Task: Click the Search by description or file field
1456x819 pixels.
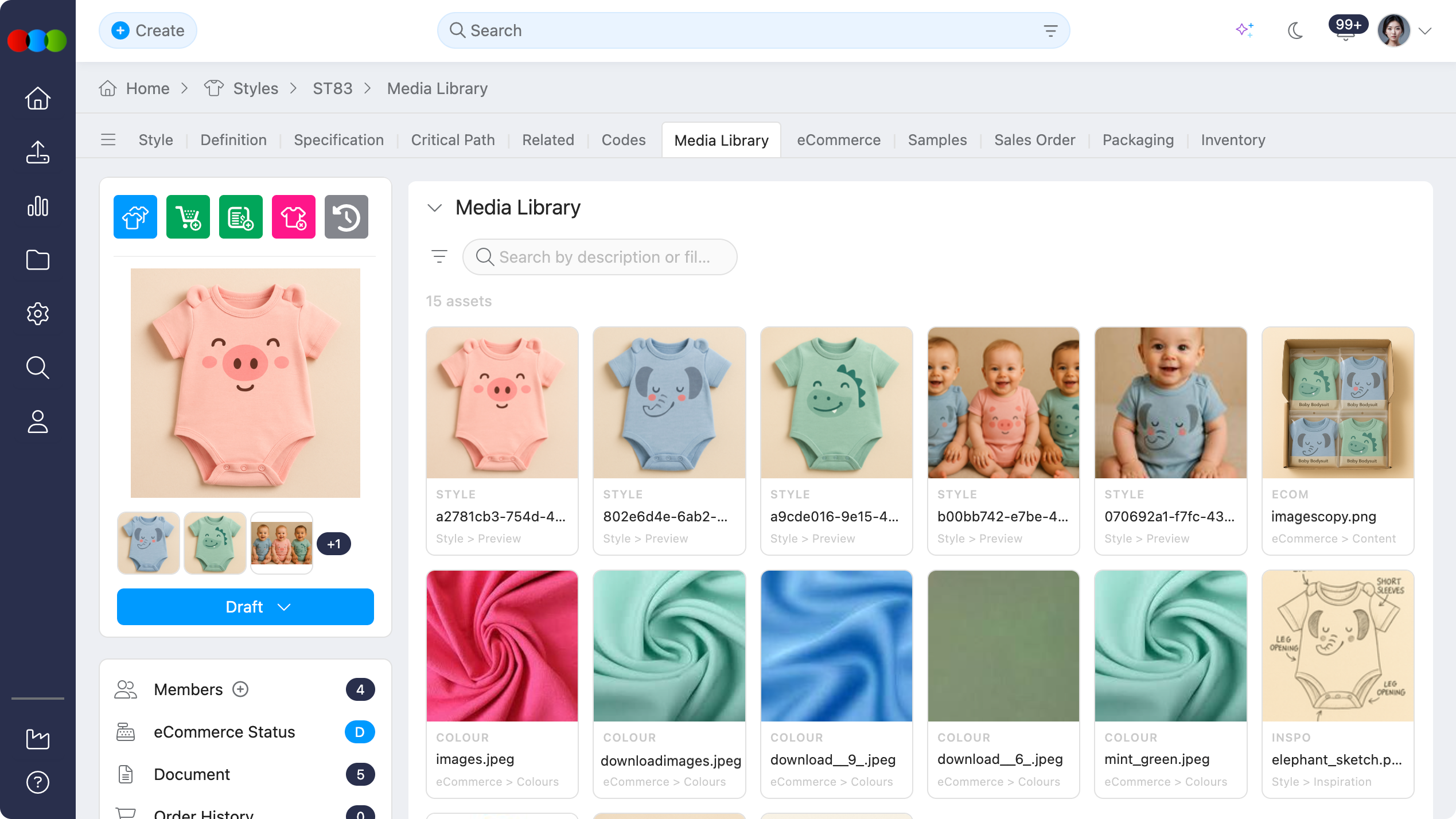Action: (x=600, y=257)
